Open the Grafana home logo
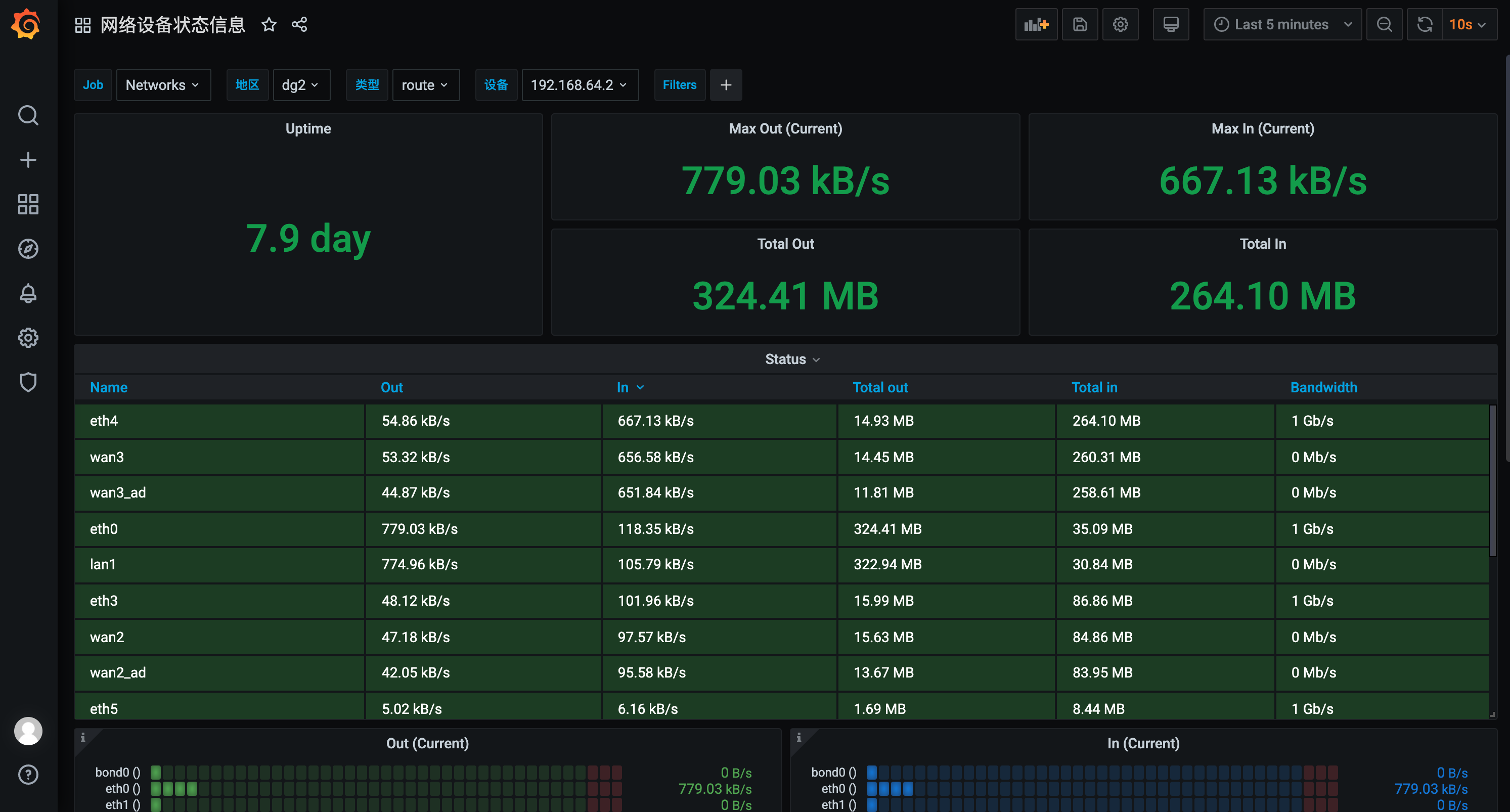The image size is (1510, 812). click(x=27, y=25)
